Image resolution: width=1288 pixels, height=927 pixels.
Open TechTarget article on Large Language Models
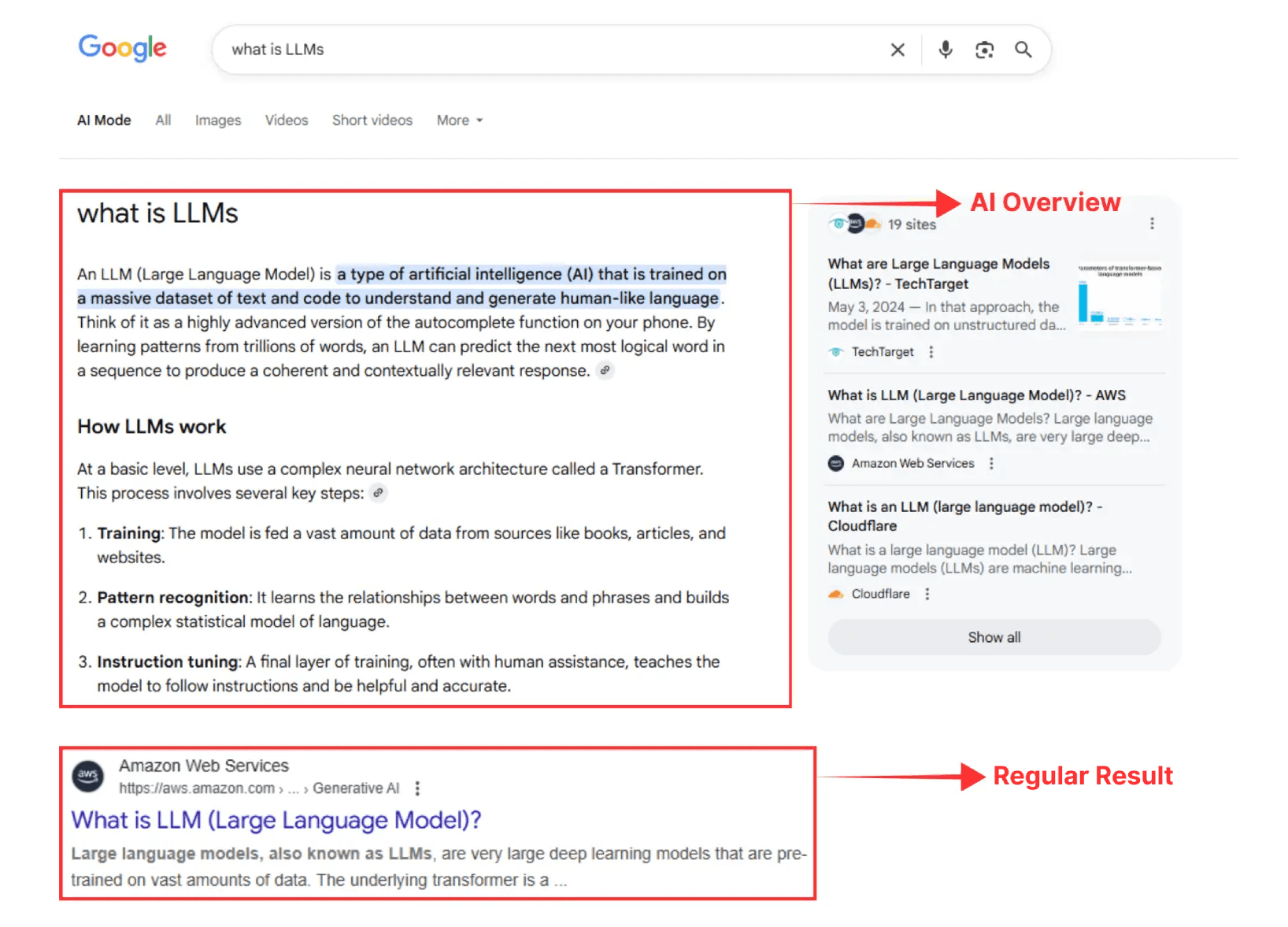(938, 273)
